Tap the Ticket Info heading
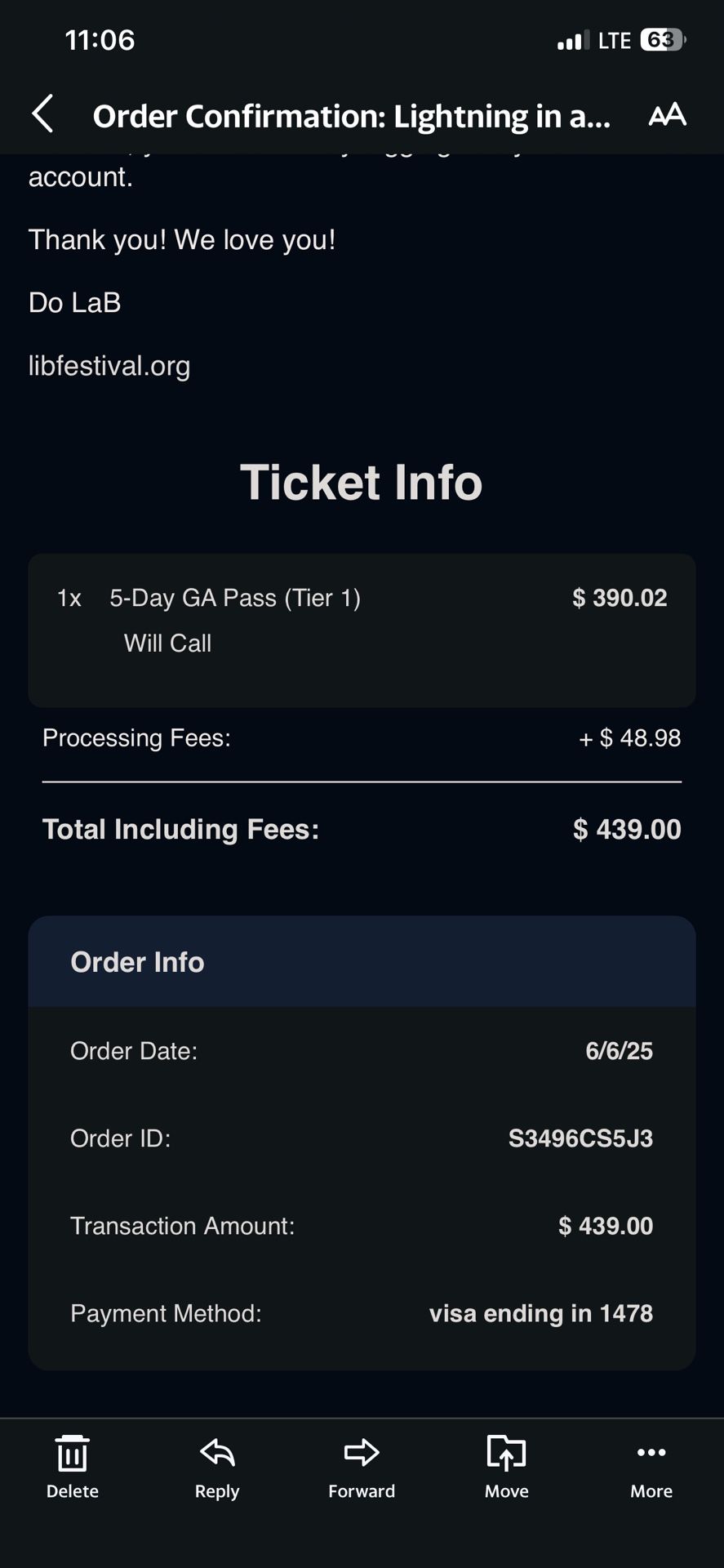This screenshot has width=724, height=1568. click(x=362, y=482)
